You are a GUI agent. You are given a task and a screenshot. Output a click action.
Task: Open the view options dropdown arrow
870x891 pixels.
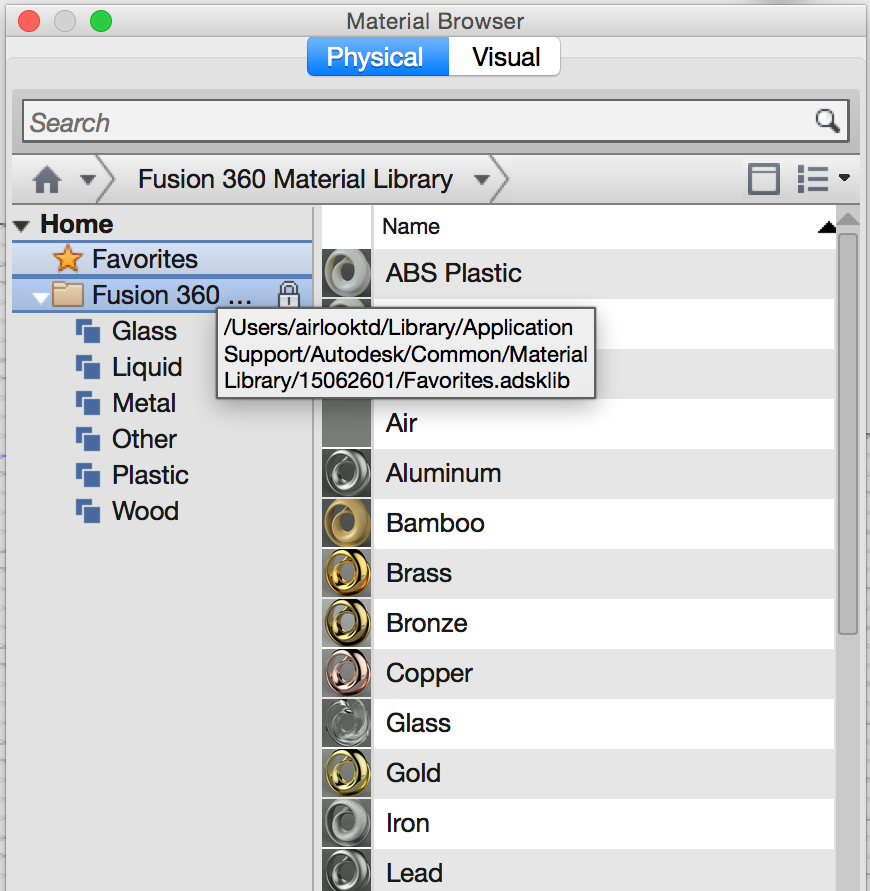(844, 178)
